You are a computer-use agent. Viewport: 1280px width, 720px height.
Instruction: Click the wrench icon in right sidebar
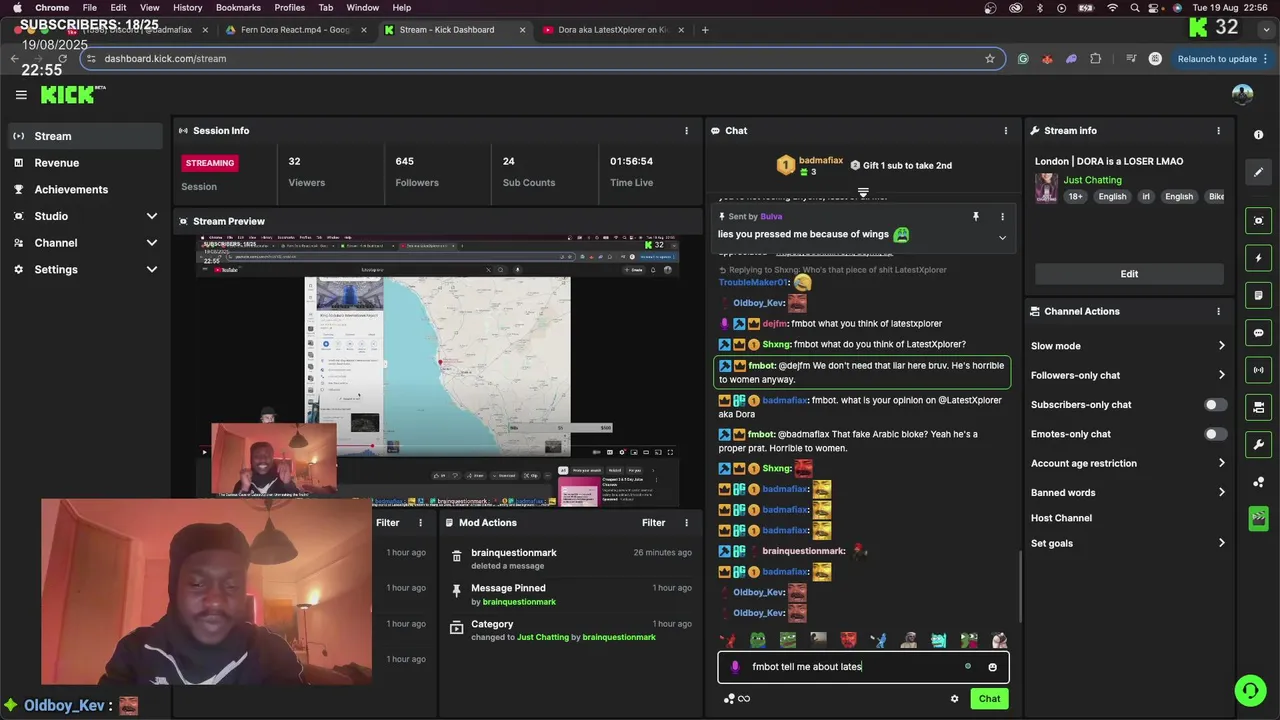(x=1259, y=444)
